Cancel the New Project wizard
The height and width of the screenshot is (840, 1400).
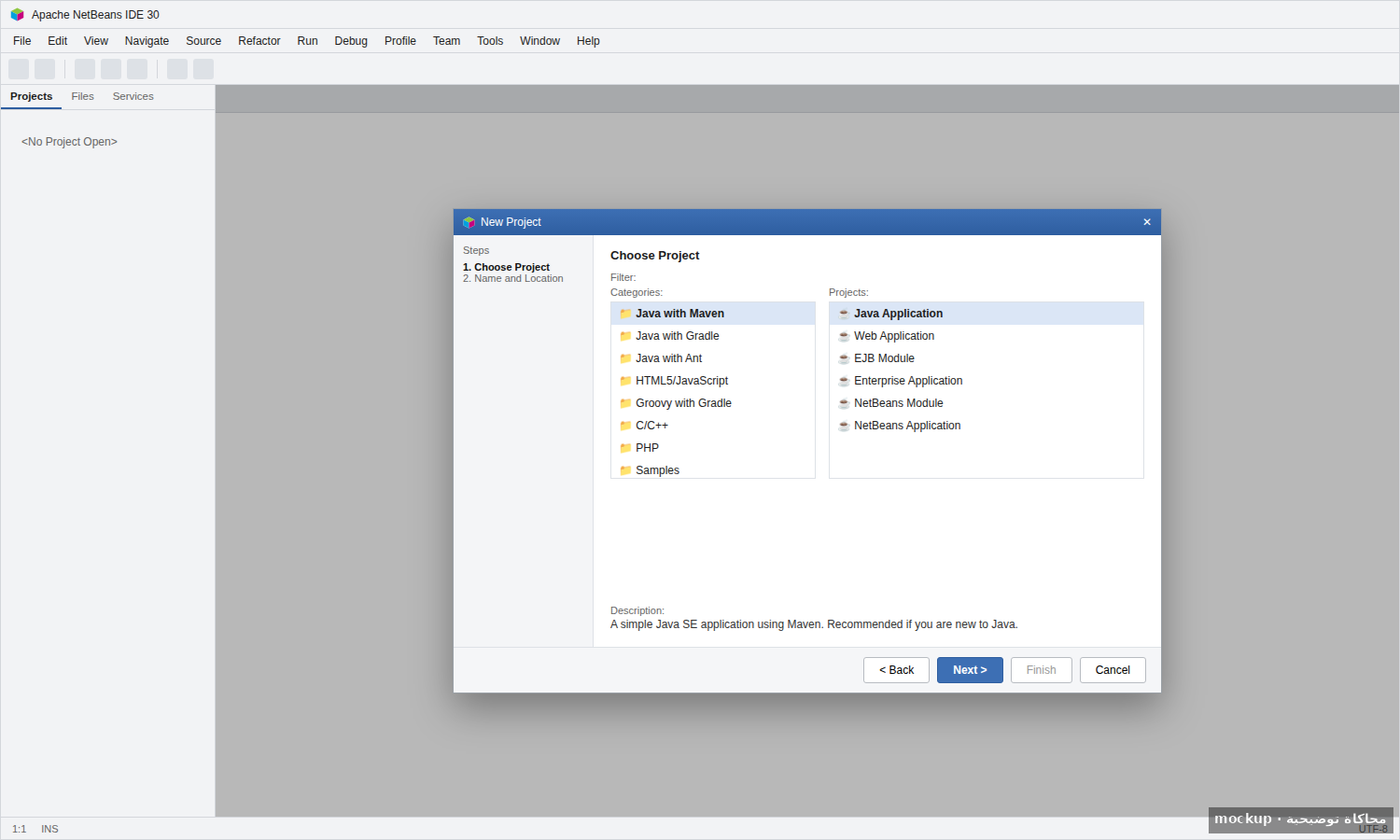[x=1113, y=670]
